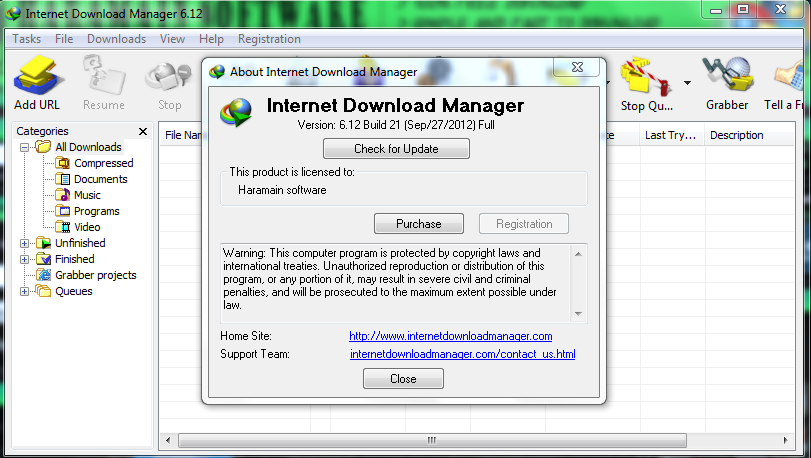Click the horizontal scrollbar right arrow
Image resolution: width=811 pixels, height=458 pixels.
(x=785, y=440)
